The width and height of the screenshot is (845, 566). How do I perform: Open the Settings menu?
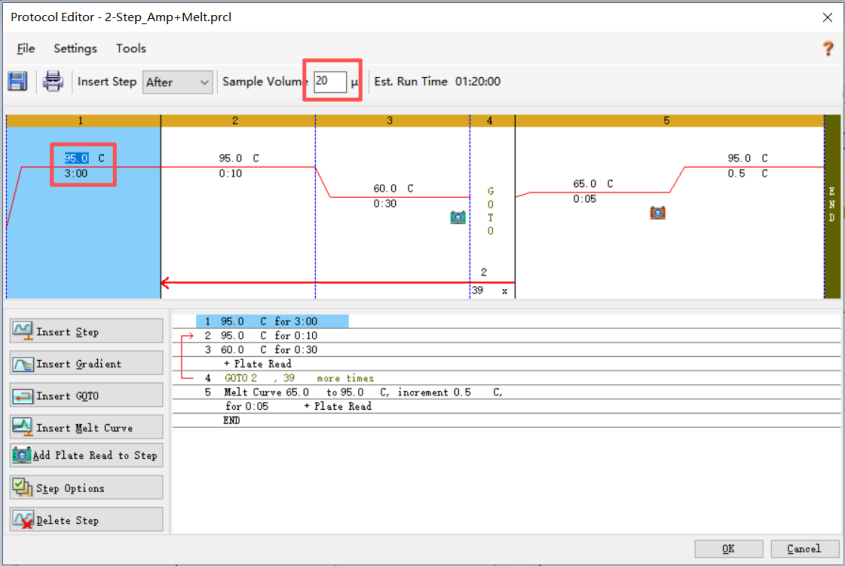click(x=75, y=48)
